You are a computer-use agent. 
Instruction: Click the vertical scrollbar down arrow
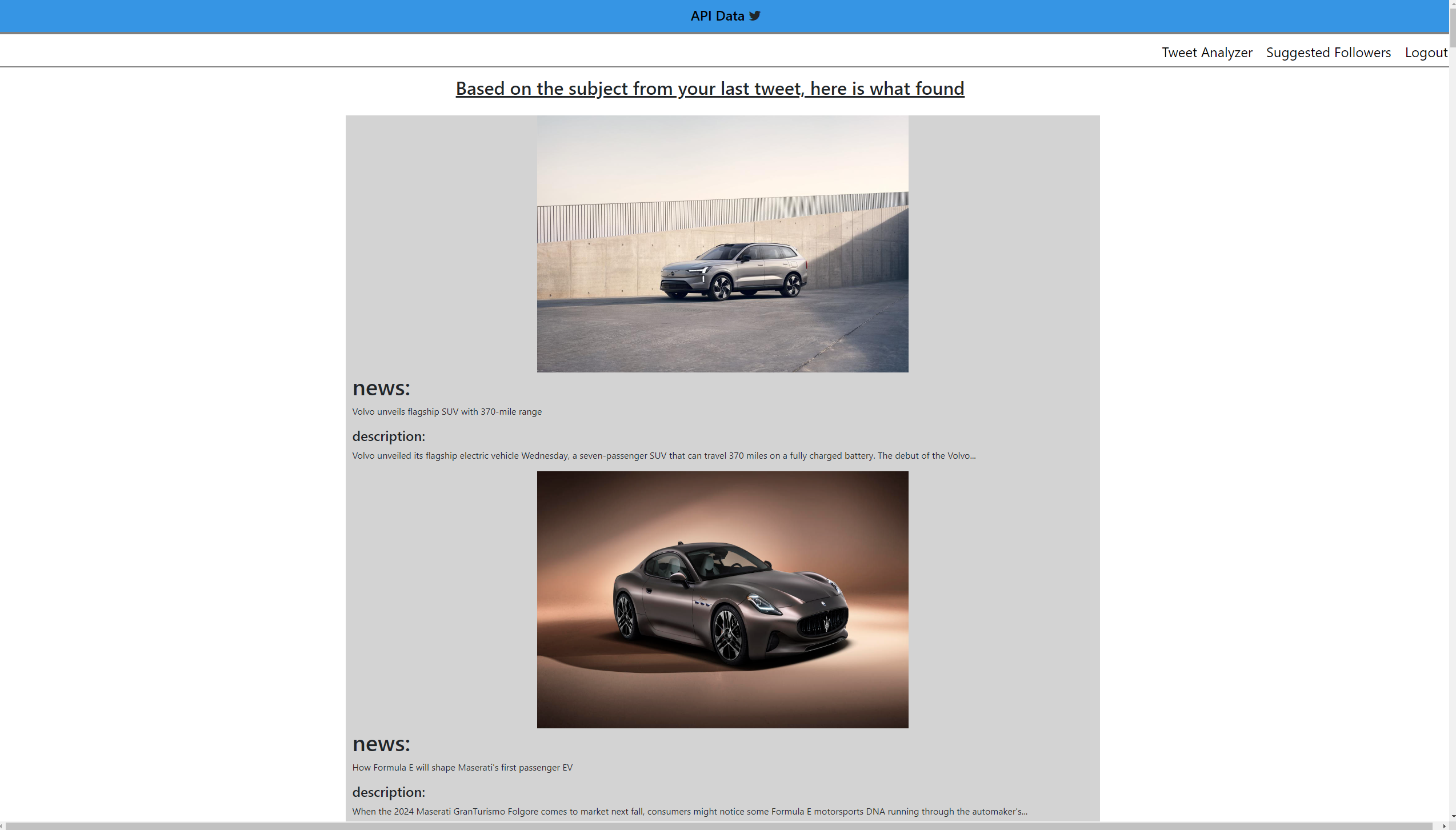[1452, 817]
